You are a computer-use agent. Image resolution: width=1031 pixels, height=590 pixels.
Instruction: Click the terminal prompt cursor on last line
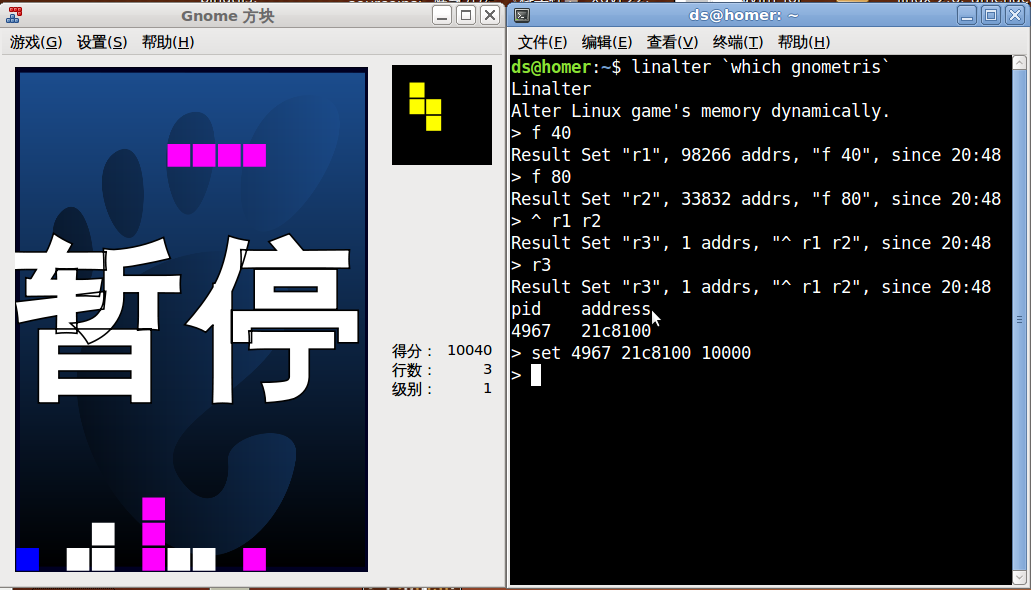point(536,376)
